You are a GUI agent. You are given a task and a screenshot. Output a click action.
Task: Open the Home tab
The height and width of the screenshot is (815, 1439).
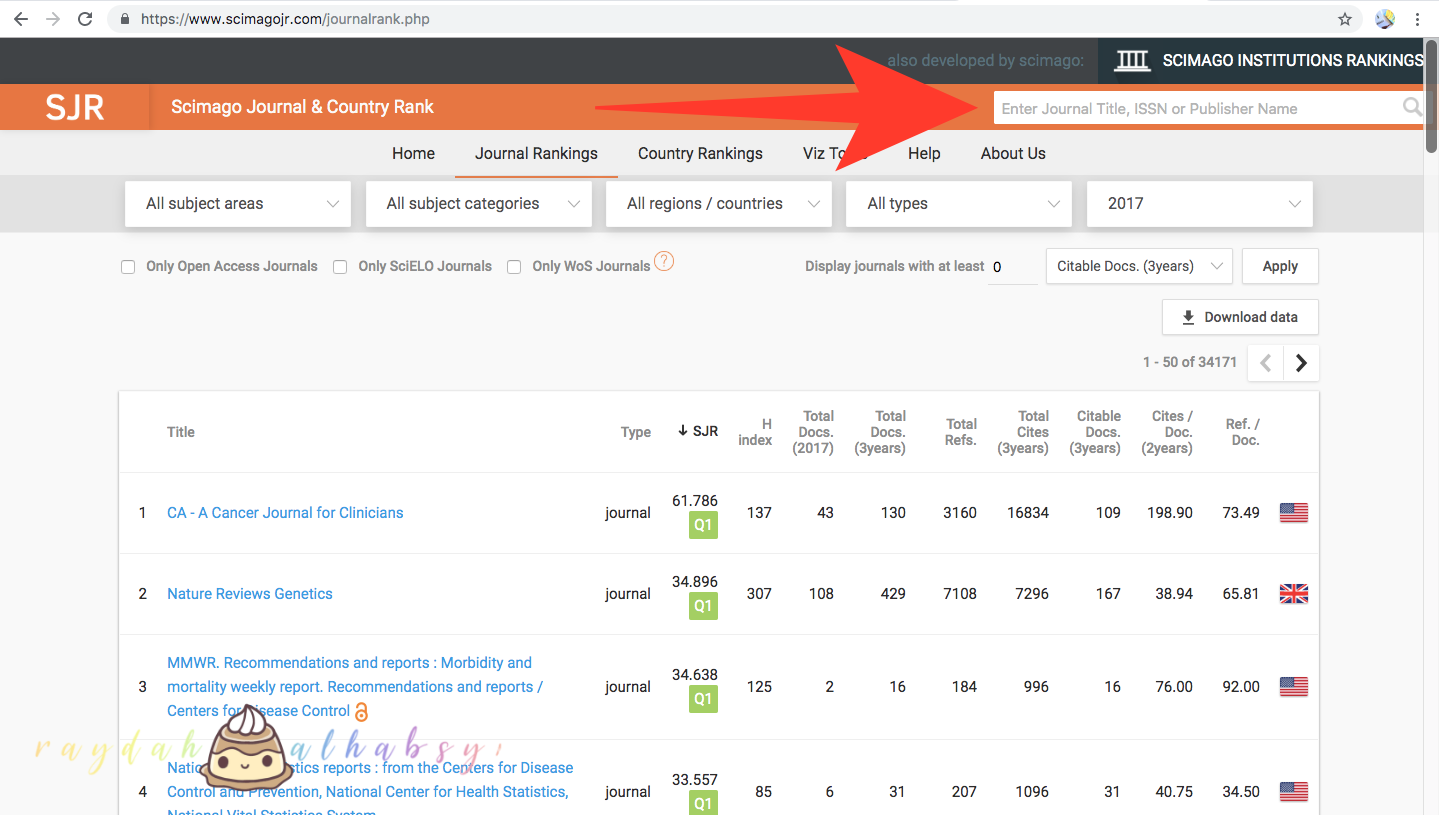(x=413, y=154)
